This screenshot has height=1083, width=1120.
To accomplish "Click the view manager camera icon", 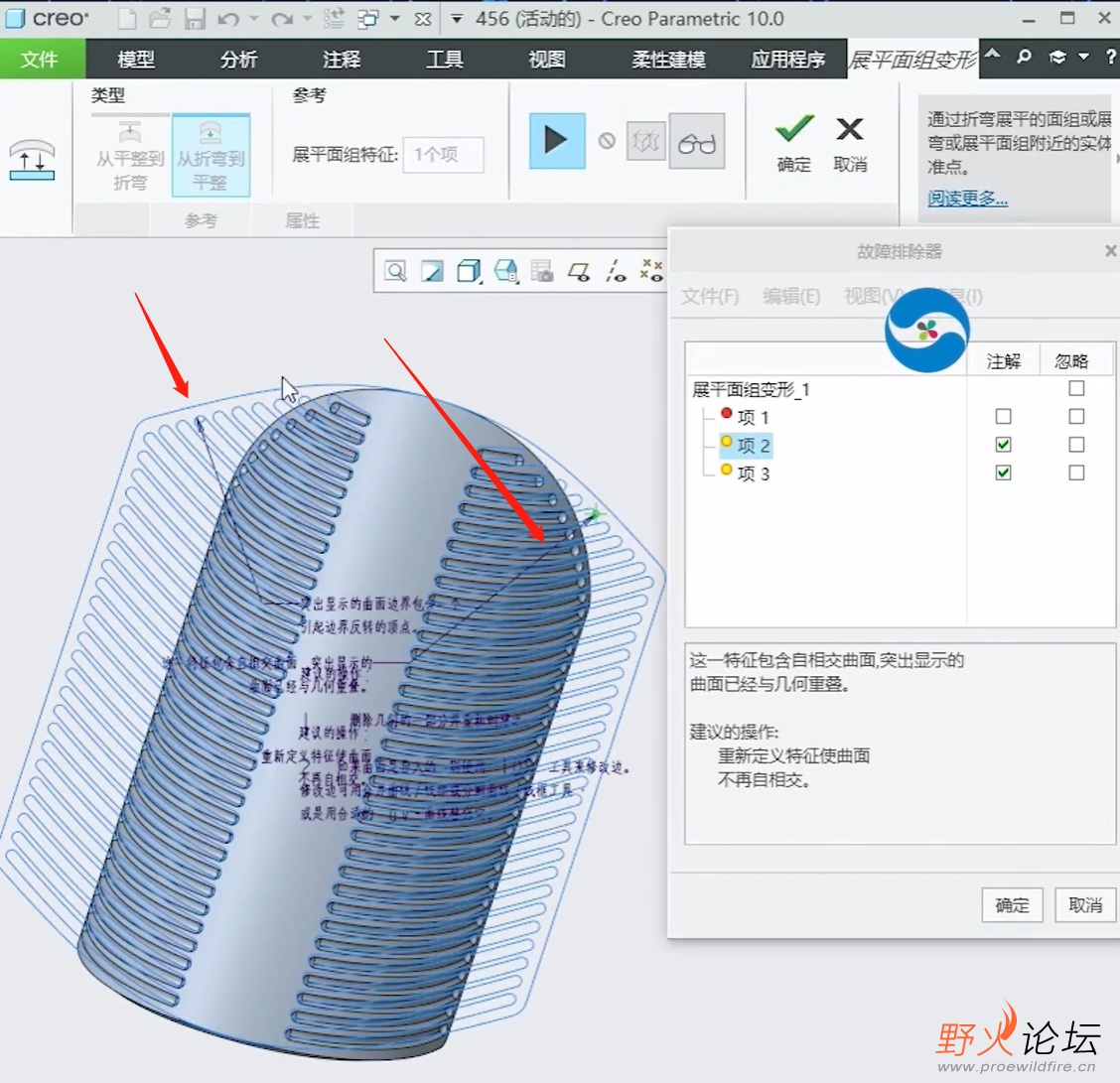I will click(542, 271).
